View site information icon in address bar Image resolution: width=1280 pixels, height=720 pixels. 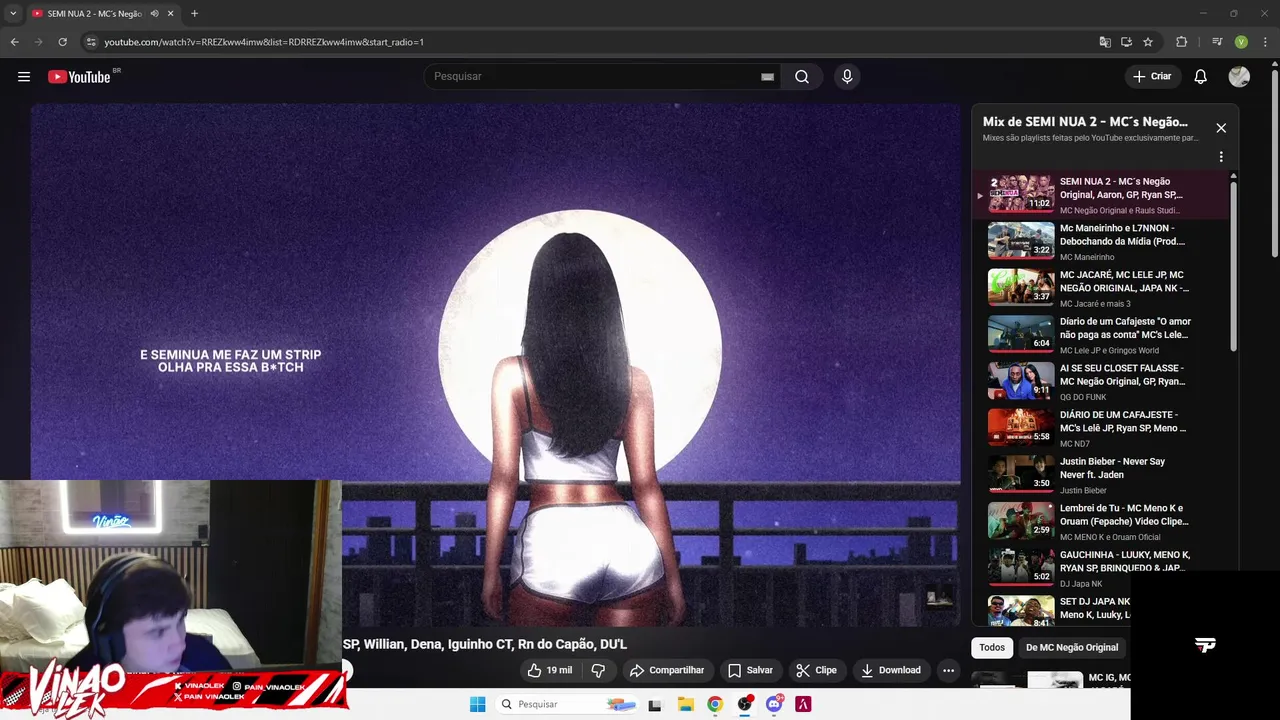(91, 42)
